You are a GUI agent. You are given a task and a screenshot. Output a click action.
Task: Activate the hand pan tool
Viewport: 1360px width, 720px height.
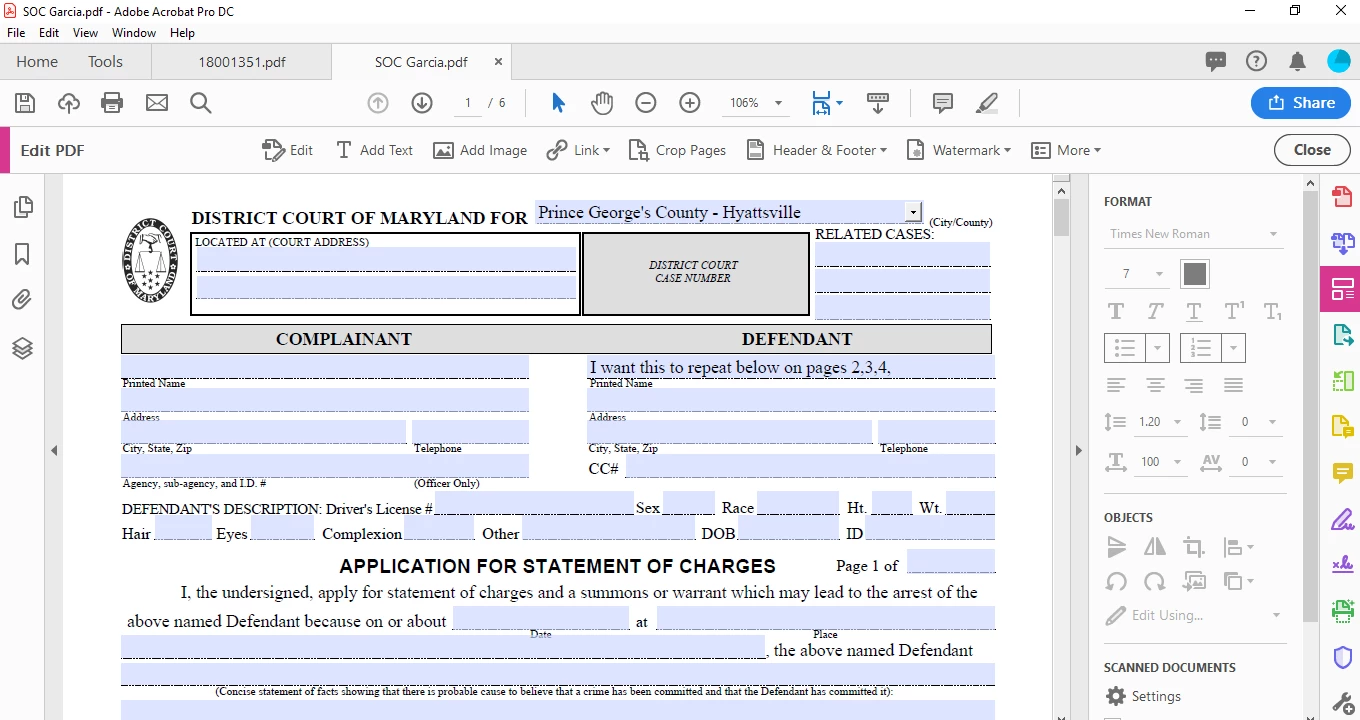(x=601, y=103)
